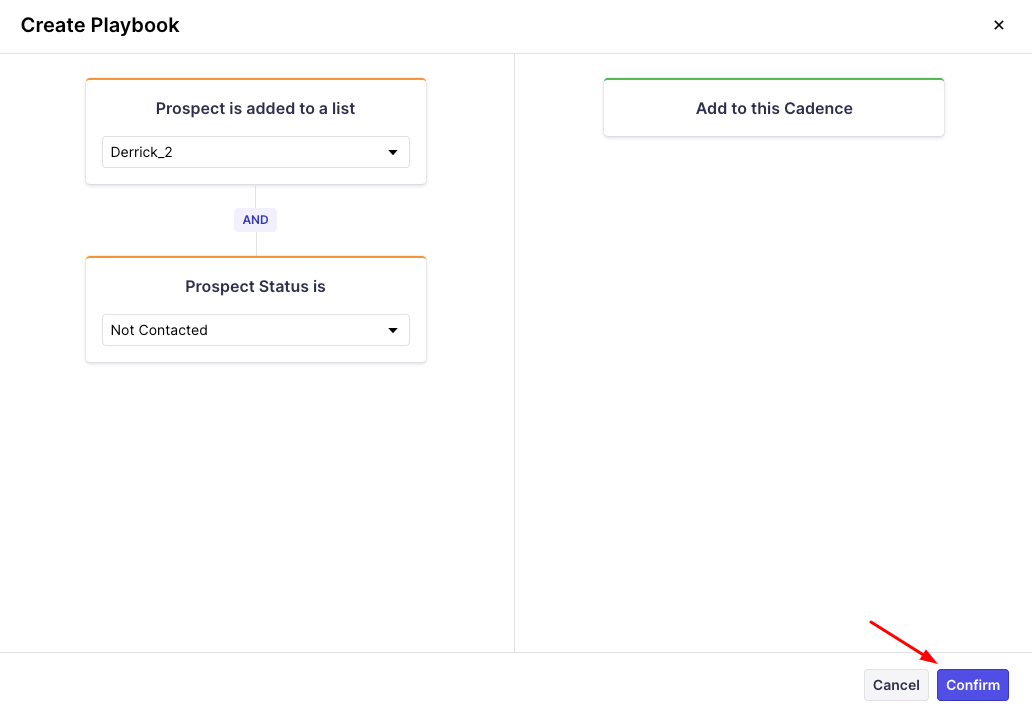Close the Create Playbook dialog
Screen dimensions: 1032x714
998,26
